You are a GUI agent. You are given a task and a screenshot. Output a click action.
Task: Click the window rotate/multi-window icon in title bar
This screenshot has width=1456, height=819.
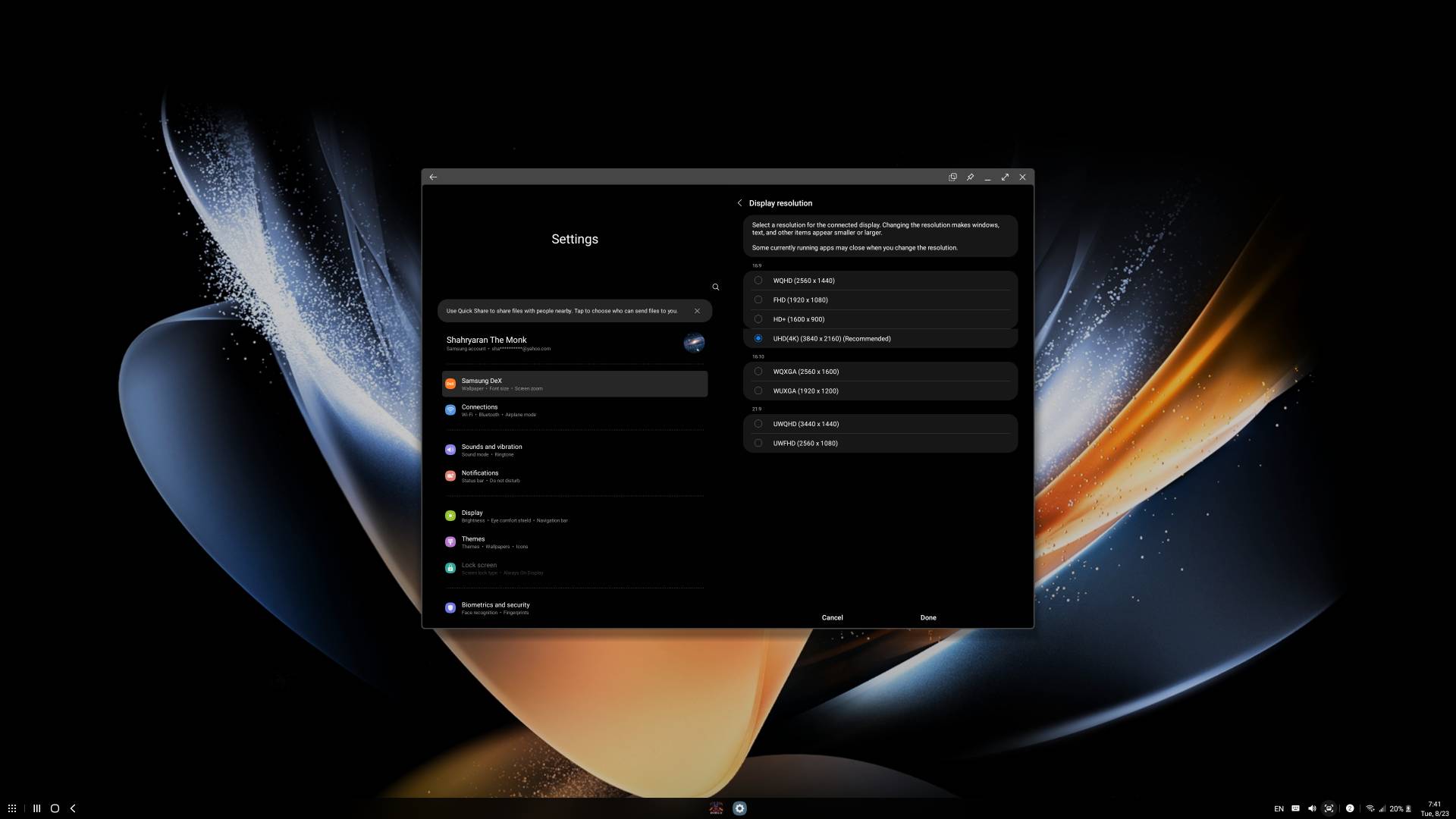tap(952, 177)
